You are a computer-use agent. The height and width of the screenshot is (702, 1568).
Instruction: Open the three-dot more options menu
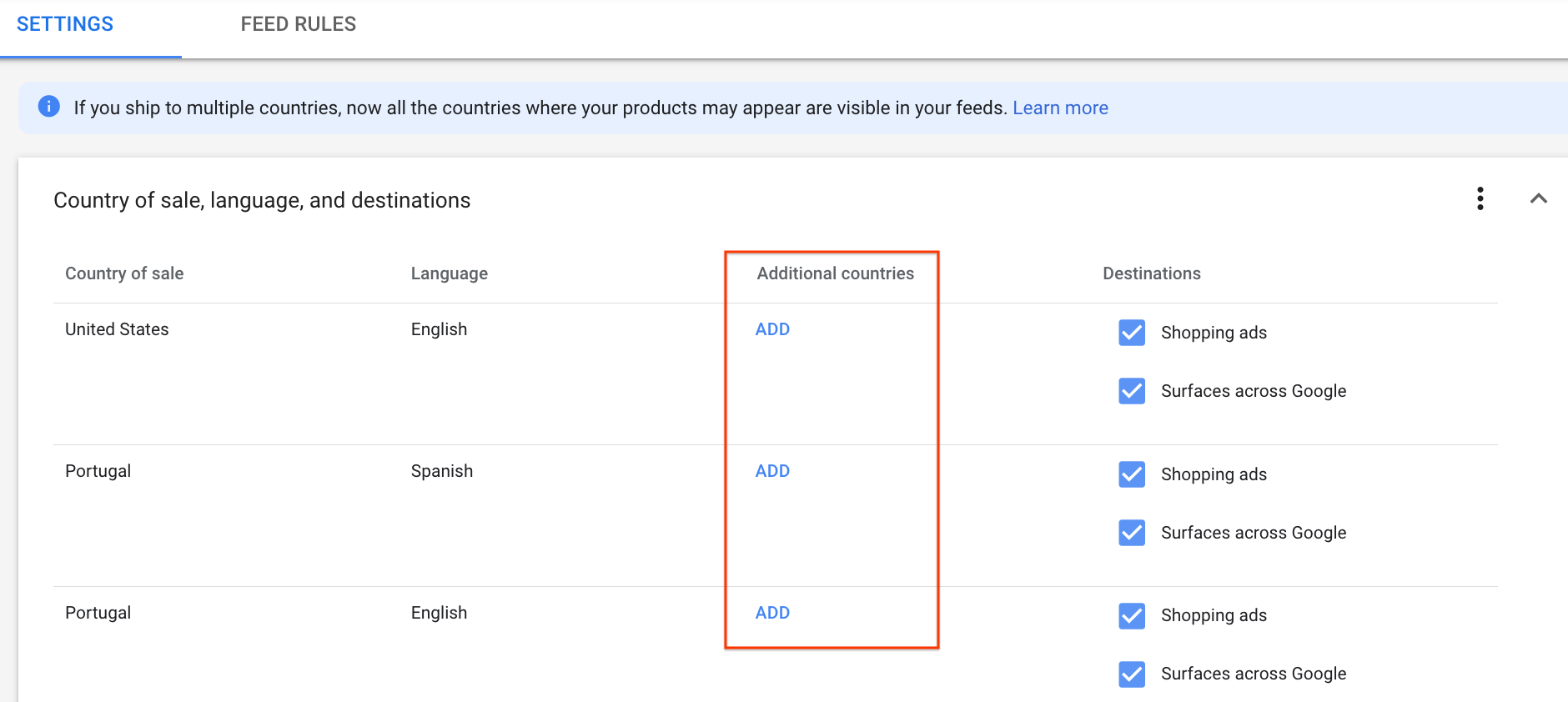pos(1480,198)
